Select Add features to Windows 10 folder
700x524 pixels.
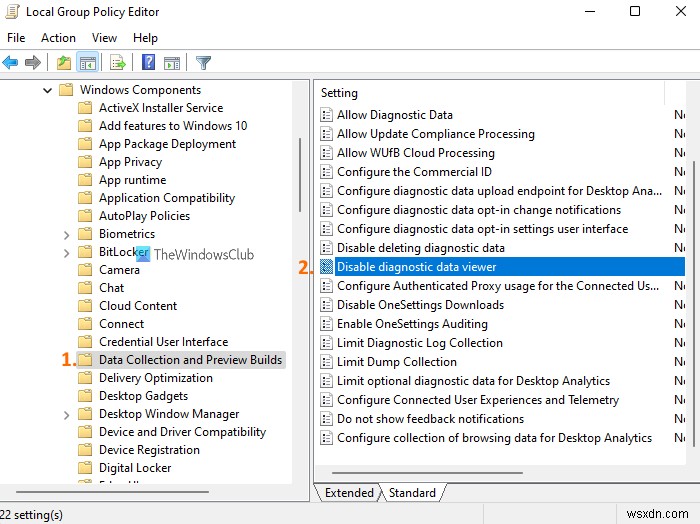click(x=173, y=126)
